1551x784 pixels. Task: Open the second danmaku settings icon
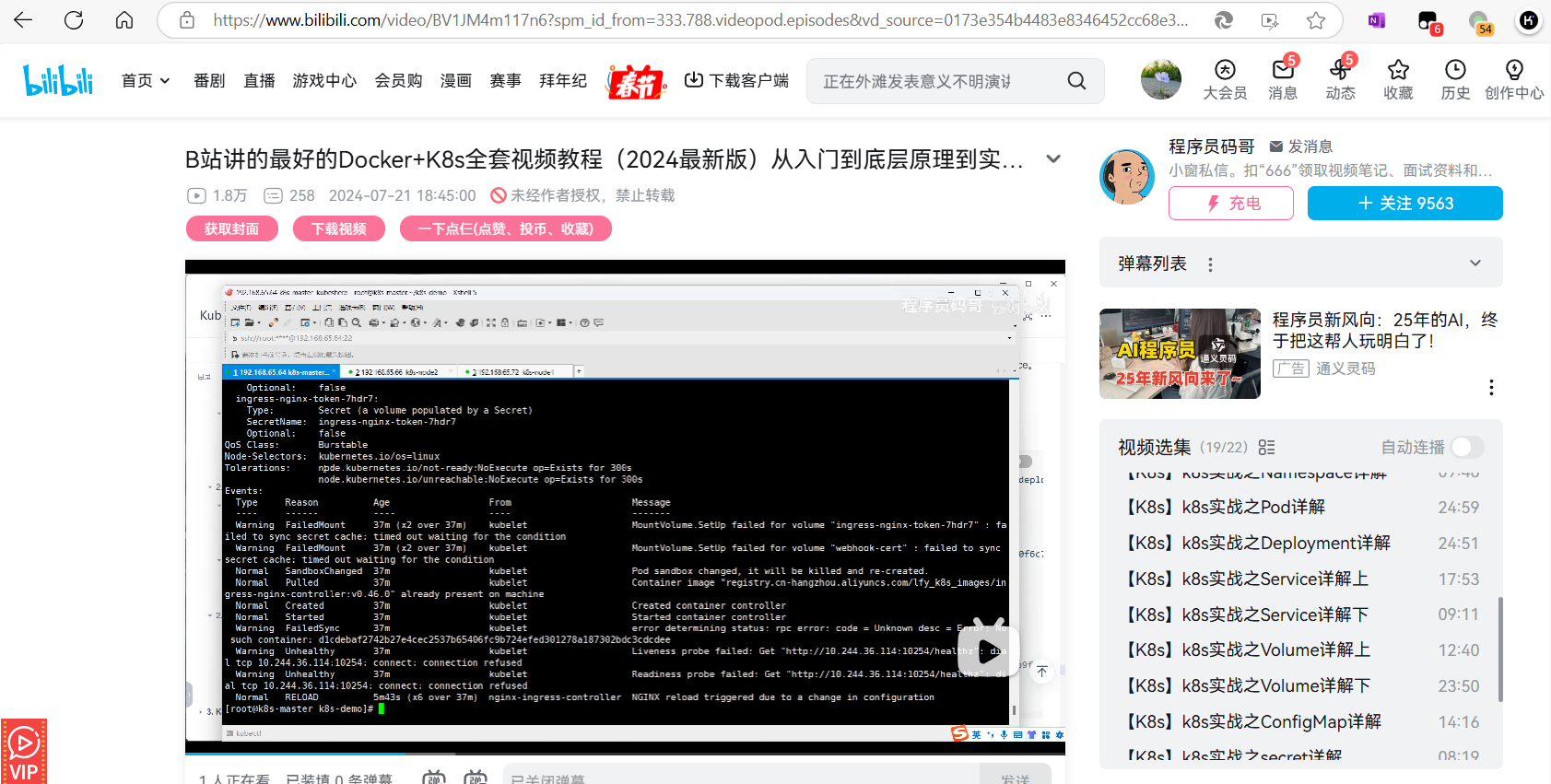476,777
